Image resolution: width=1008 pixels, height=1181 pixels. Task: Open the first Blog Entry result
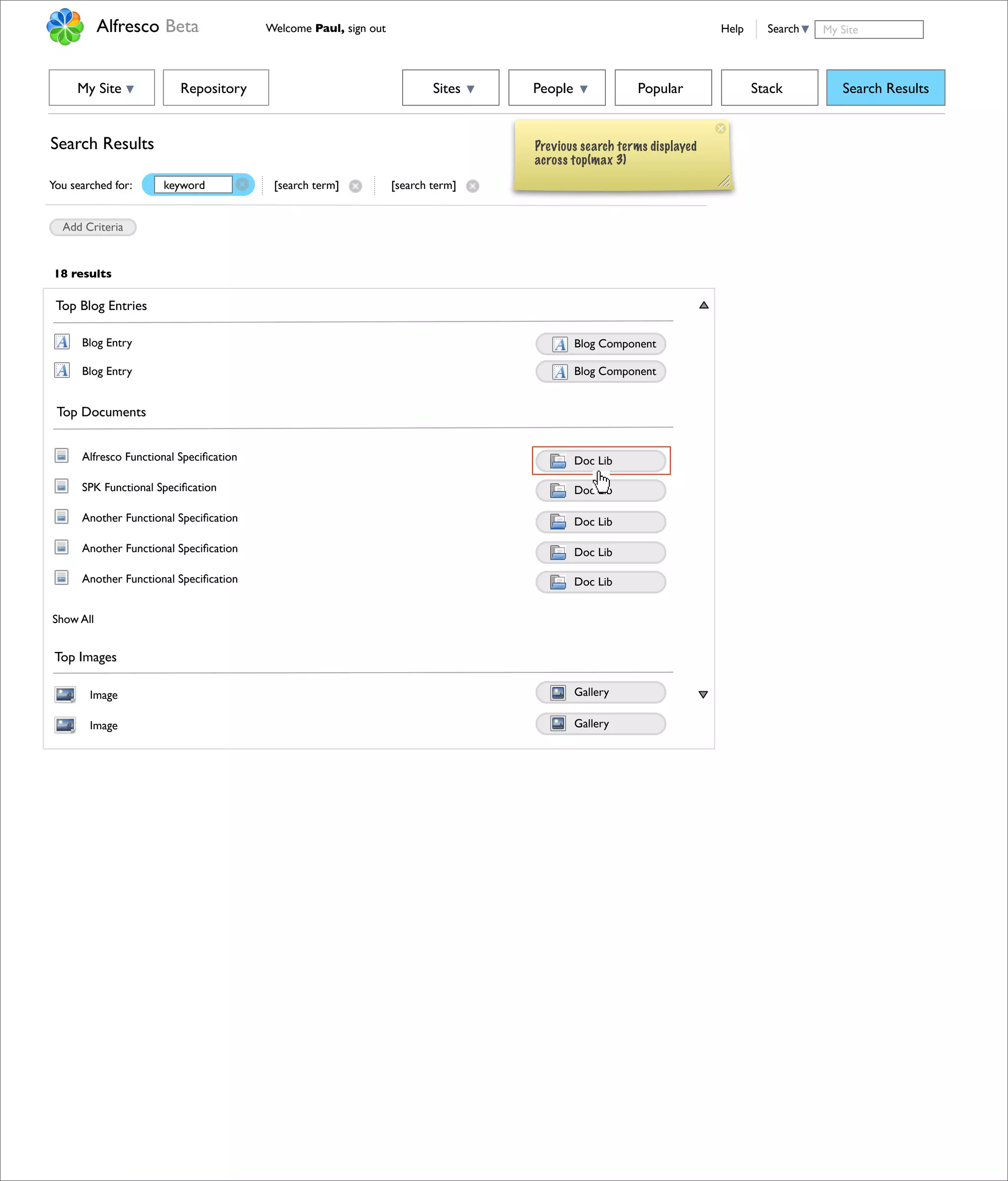[107, 342]
